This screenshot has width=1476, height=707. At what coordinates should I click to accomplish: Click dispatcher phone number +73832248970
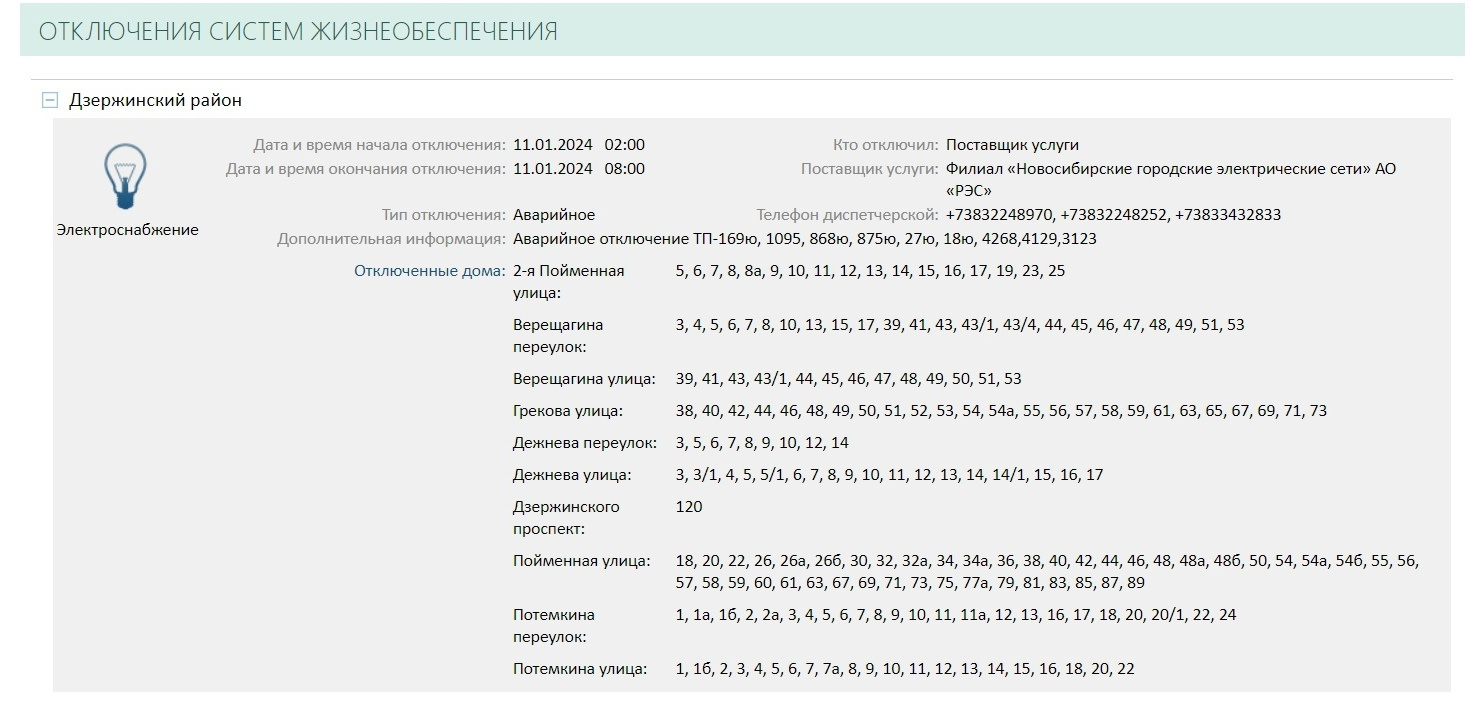click(999, 215)
